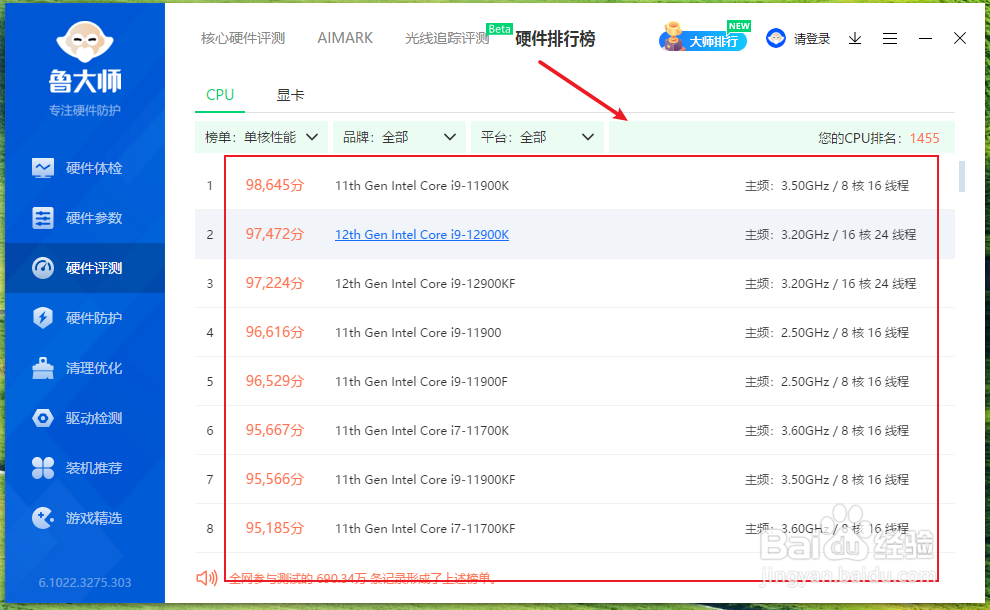Click the list vertical scrollbar thumb
Screen dimensions: 990x610
[962, 176]
